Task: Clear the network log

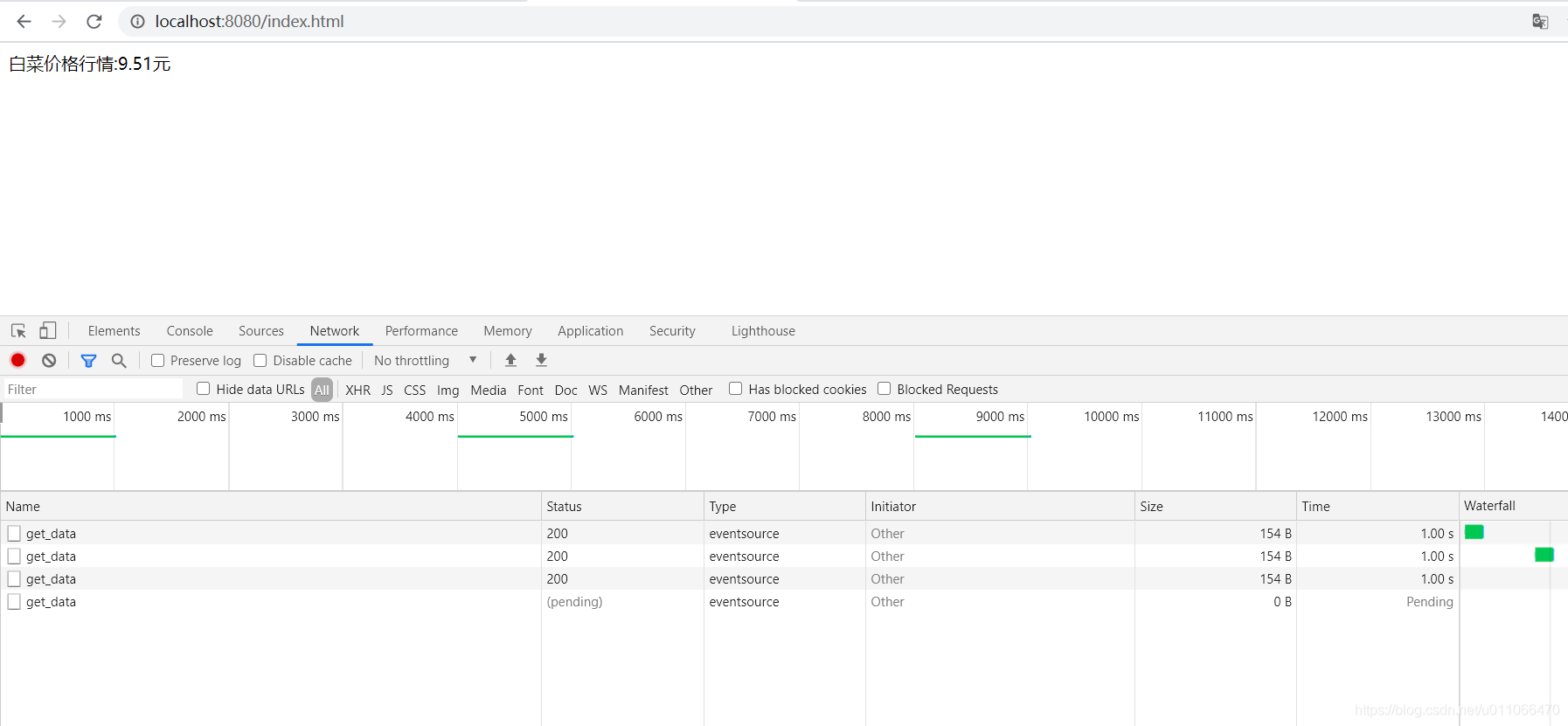Action: (x=49, y=360)
